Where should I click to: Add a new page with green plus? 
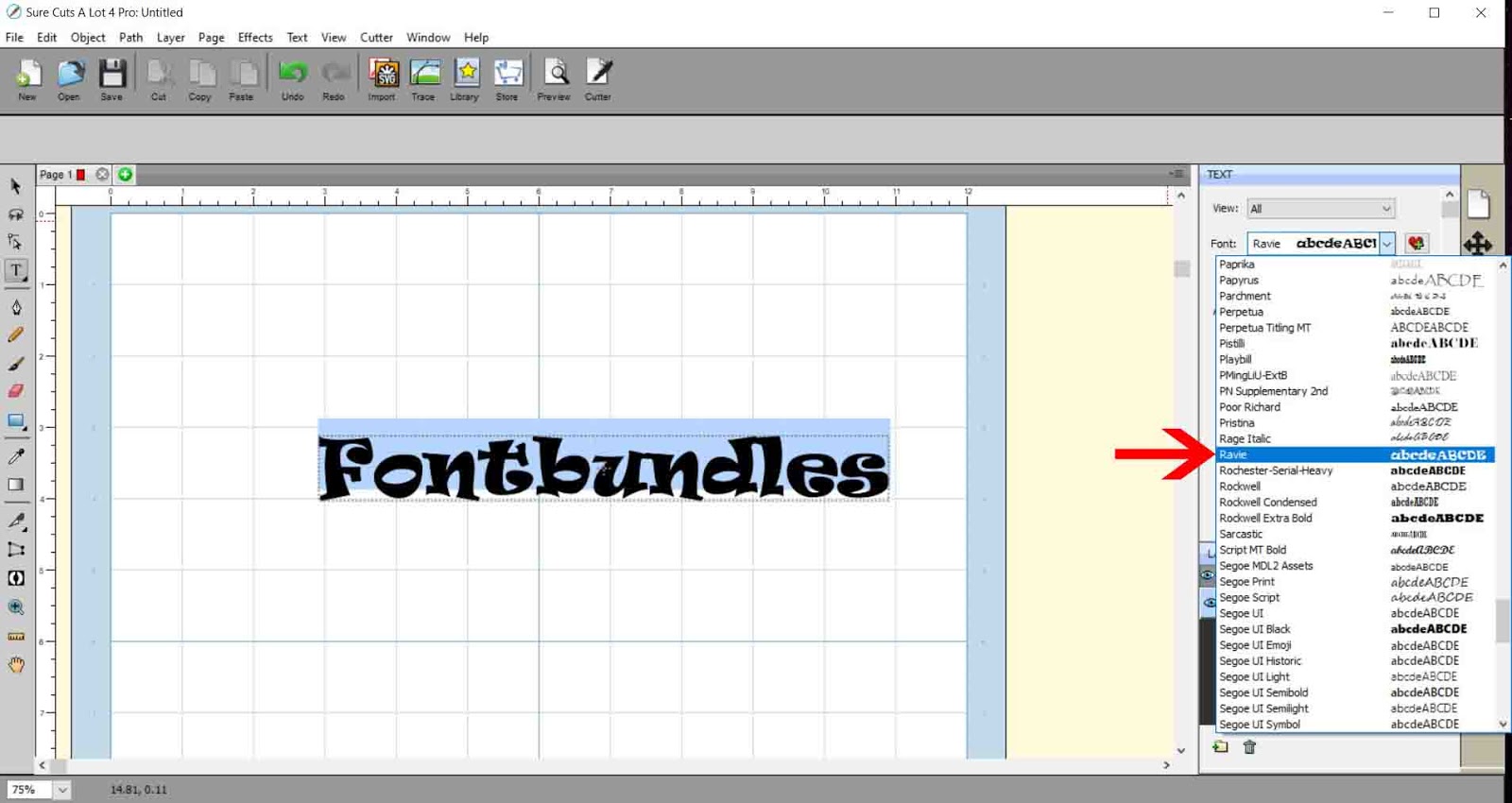(x=125, y=175)
